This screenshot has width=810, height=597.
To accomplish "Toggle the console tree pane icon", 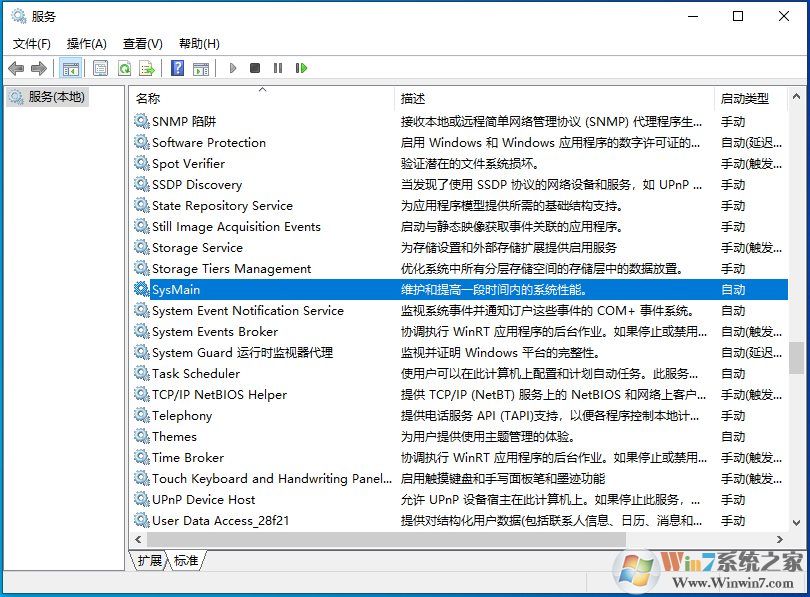I will (x=70, y=68).
